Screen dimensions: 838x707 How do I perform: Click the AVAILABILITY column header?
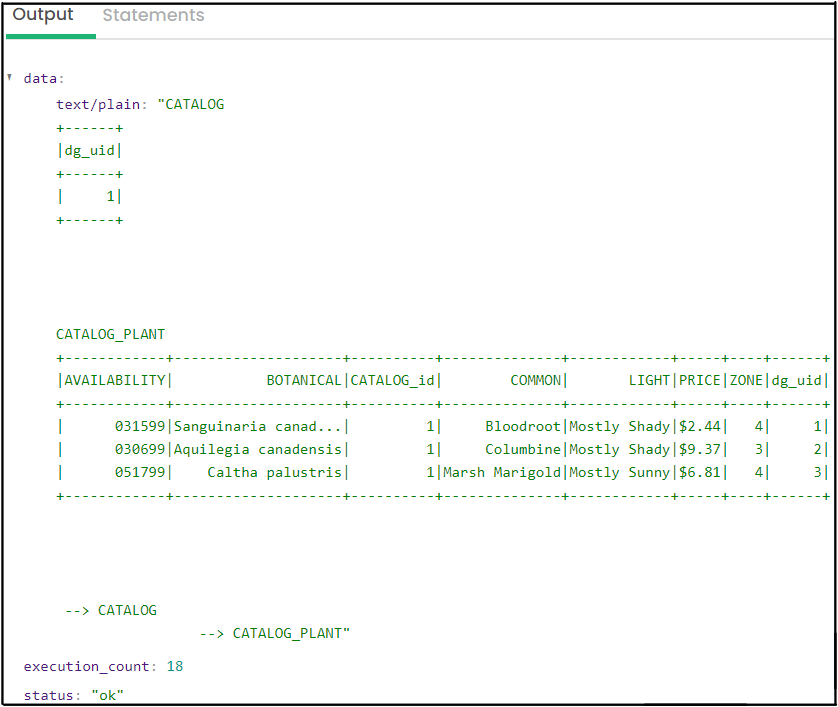[115, 380]
